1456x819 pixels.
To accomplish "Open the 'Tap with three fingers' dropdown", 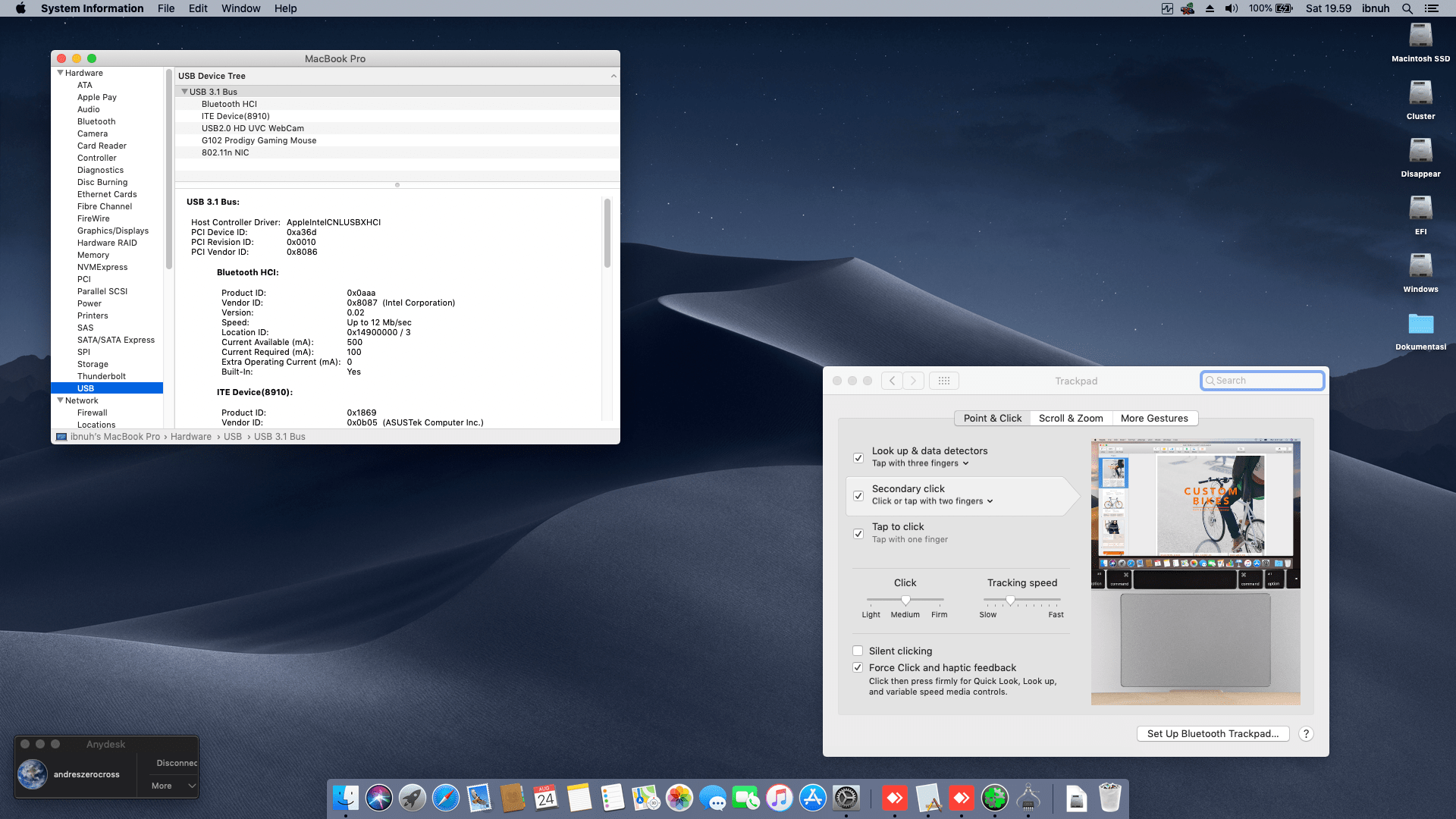I will click(921, 463).
